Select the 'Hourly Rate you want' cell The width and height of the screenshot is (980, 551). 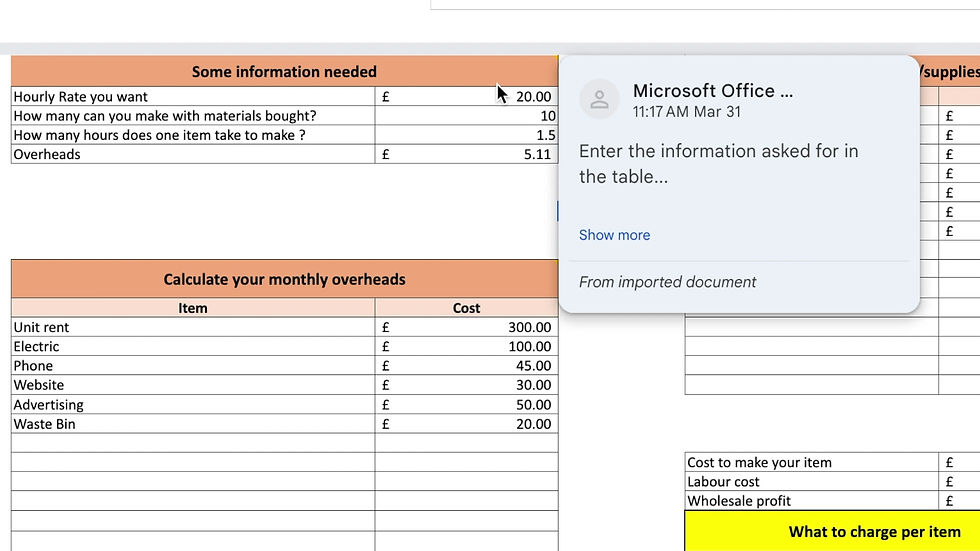(193, 96)
